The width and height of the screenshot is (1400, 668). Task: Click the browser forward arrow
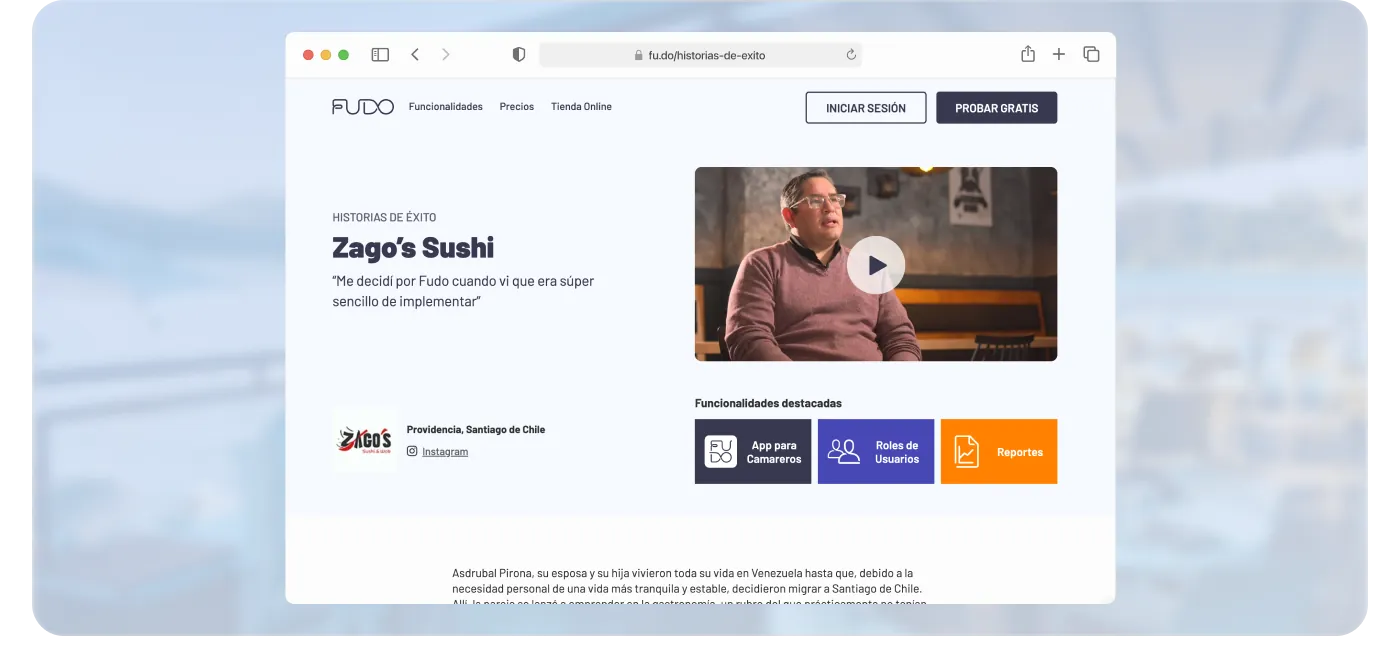(446, 55)
